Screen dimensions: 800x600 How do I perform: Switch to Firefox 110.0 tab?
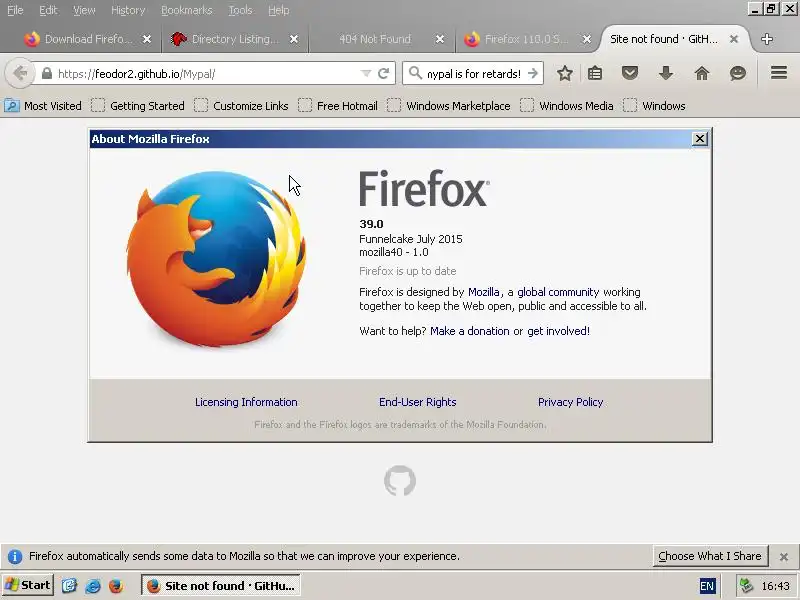520,39
